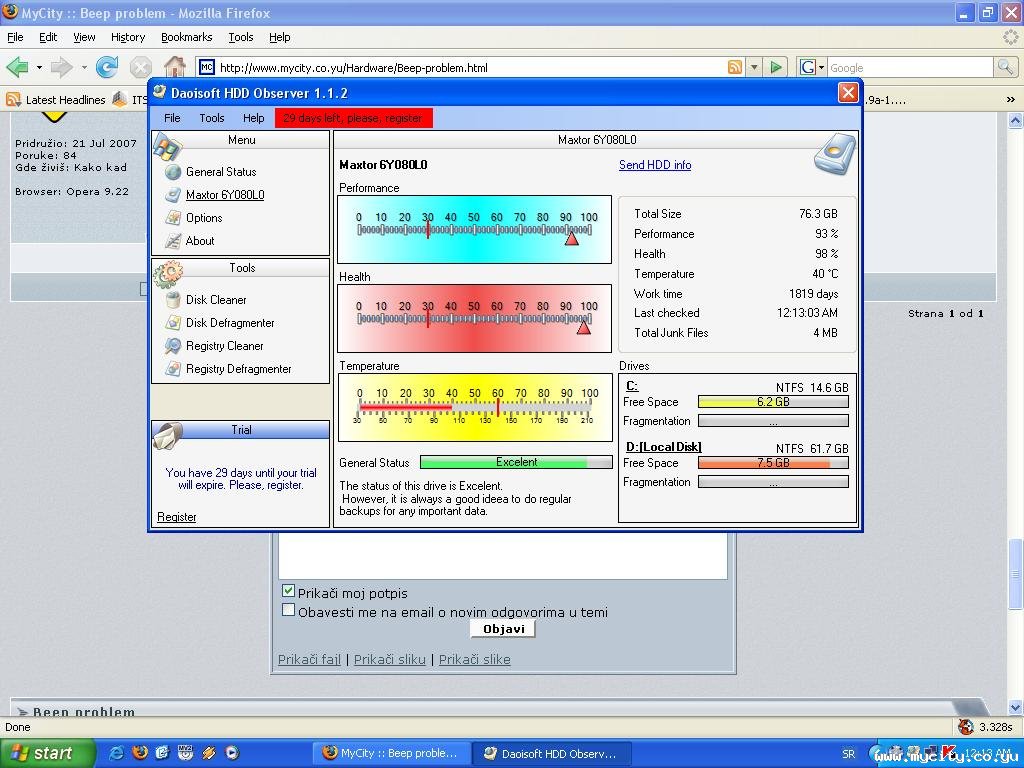Click Firefox Back arrow button
Viewport: 1024px width, 768px height.
pos(18,67)
